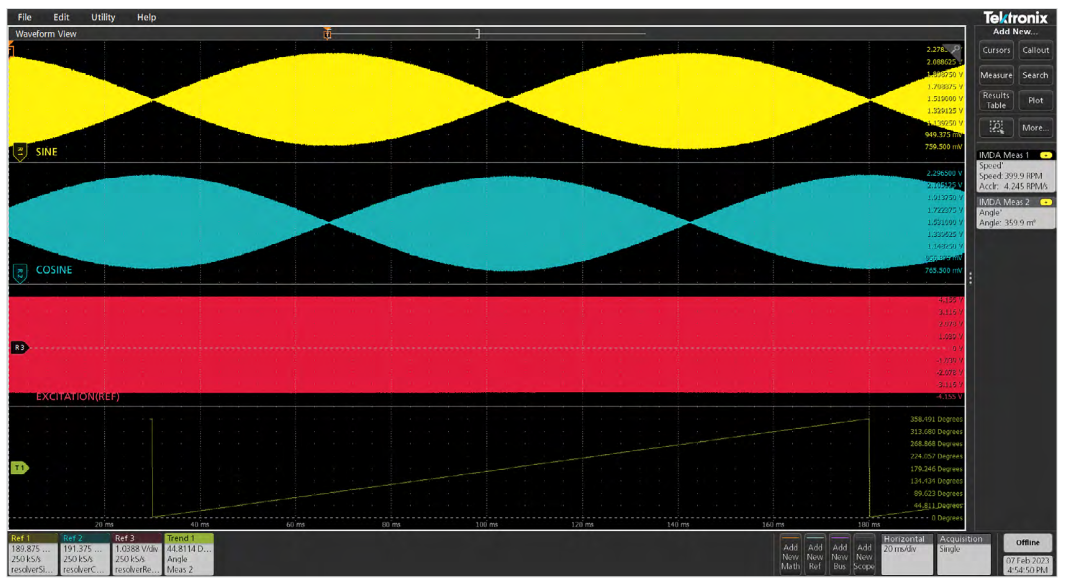This screenshot has width=1066, height=585.
Task: Click the zoom box magnifier icon
Action: point(996,128)
